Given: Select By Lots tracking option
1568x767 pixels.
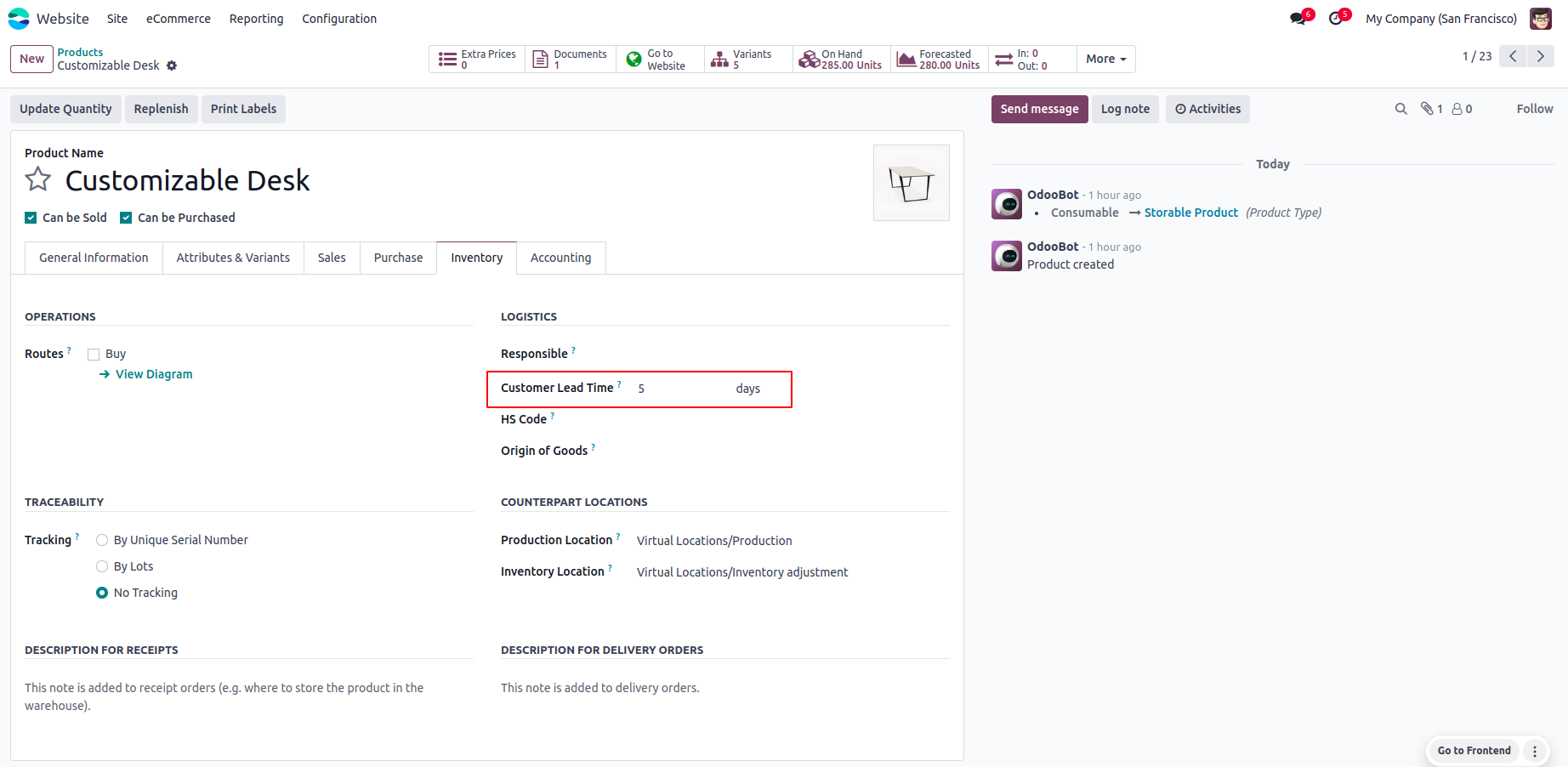Looking at the screenshot, I should pos(102,566).
